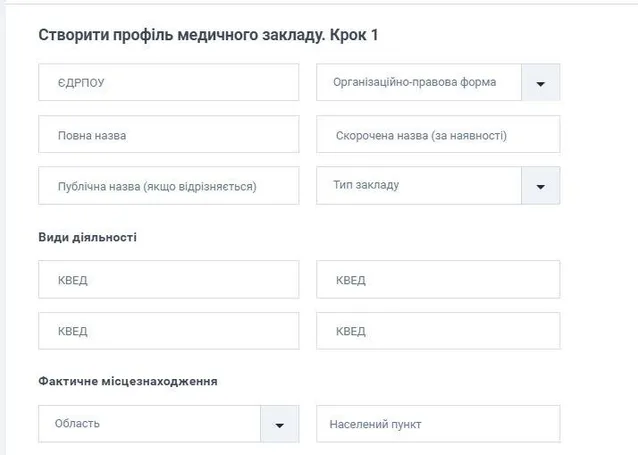Focus the lower-right КВЕД field
638x455 pixels.
[437, 331]
